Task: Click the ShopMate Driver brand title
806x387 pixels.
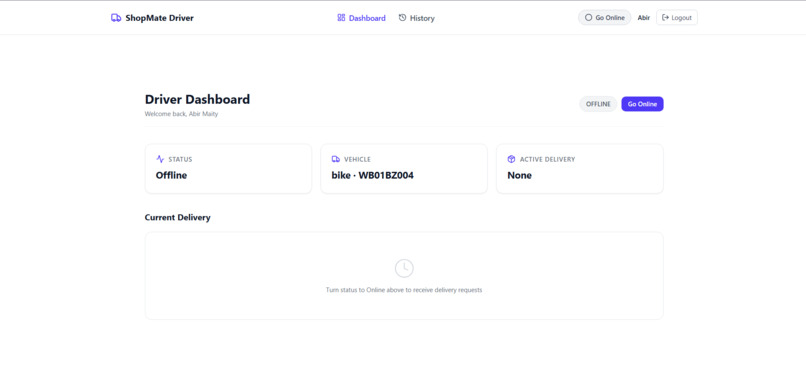Action: [159, 18]
